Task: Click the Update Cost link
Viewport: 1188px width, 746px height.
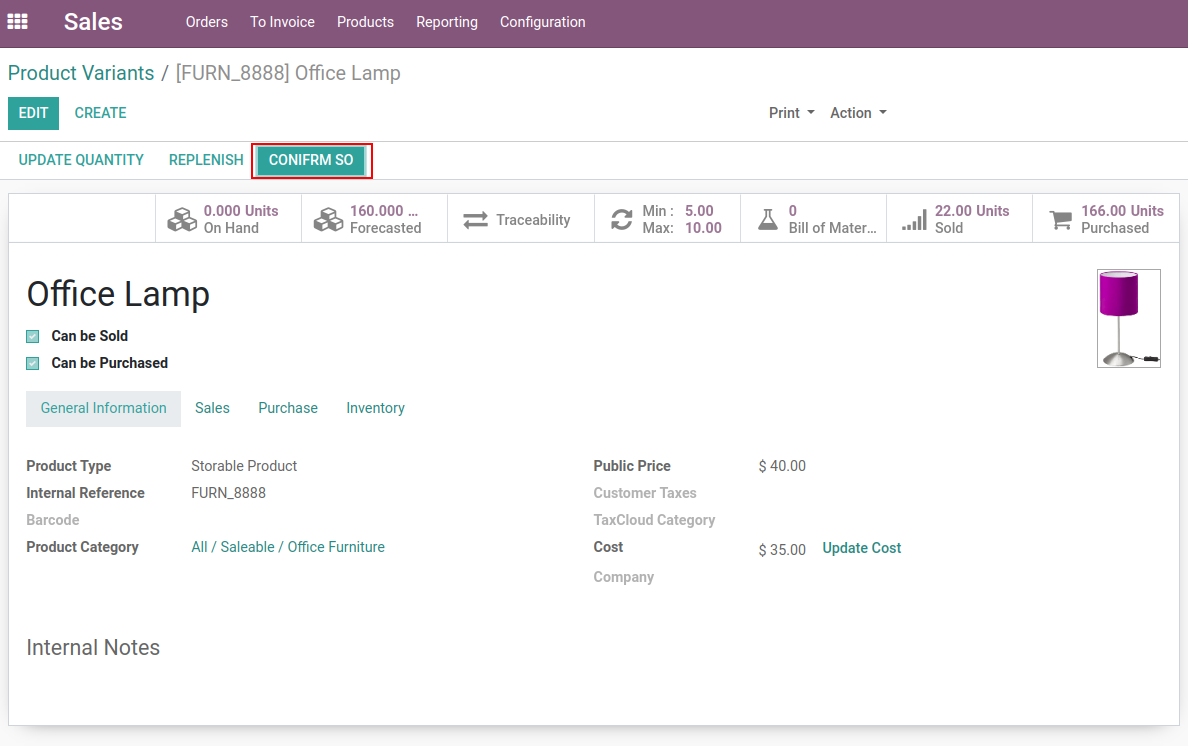Action: pos(861,548)
